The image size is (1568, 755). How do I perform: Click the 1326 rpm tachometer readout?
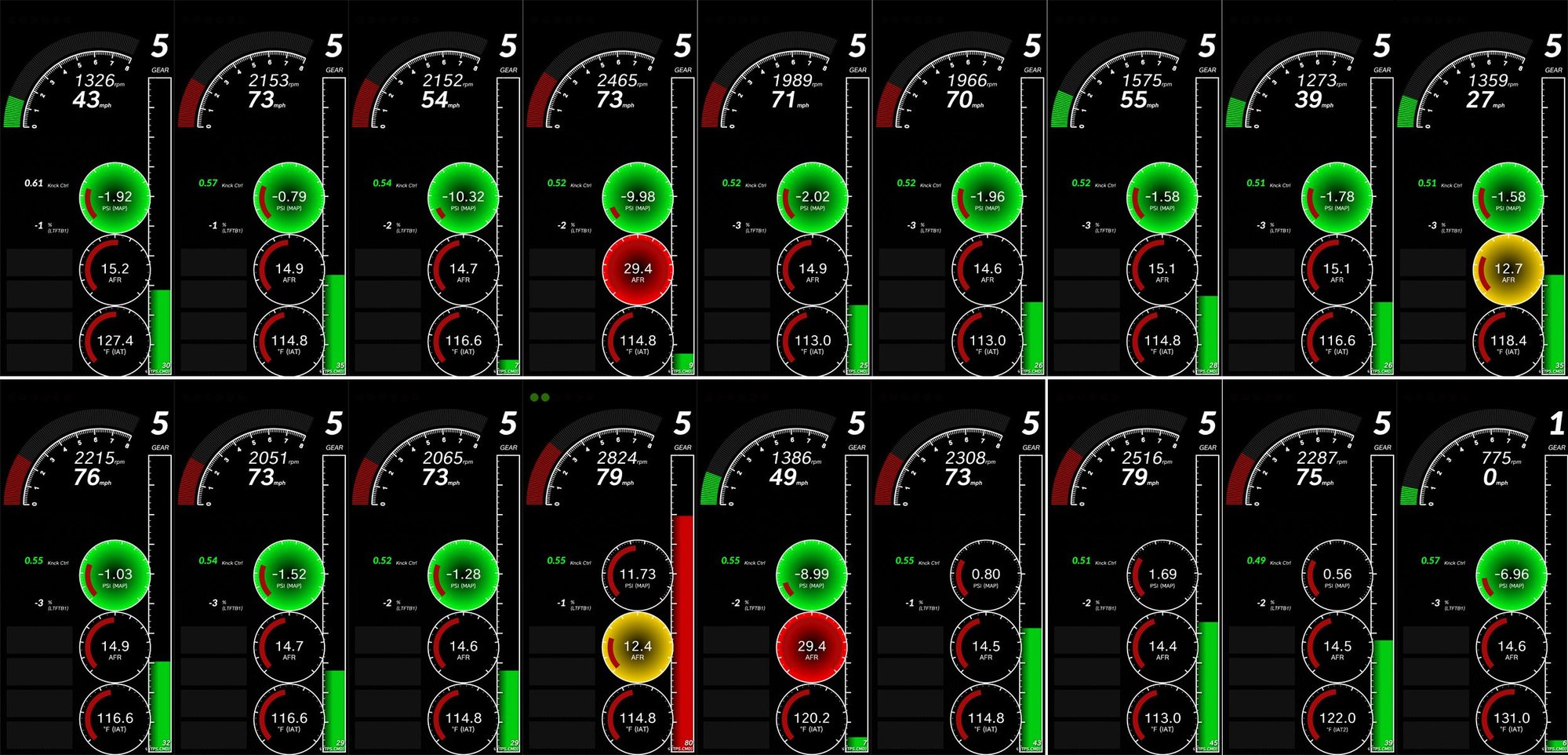click(x=97, y=81)
